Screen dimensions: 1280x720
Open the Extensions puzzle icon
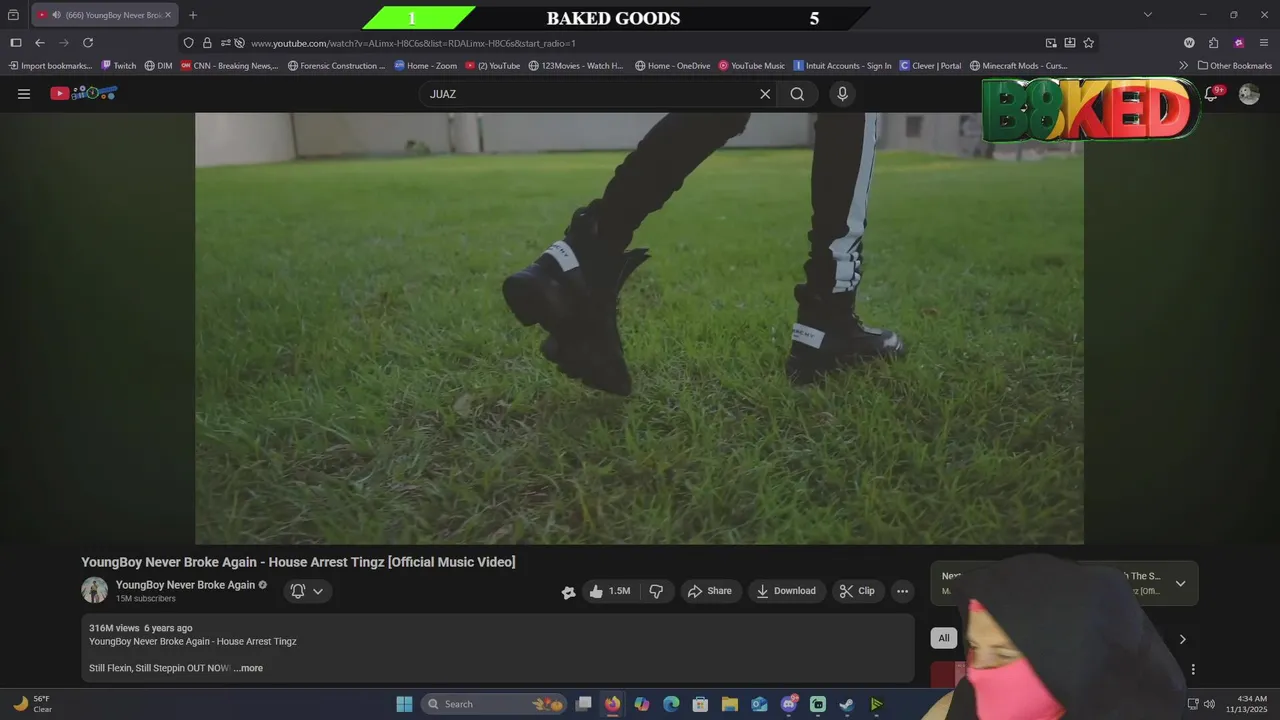point(1214,43)
